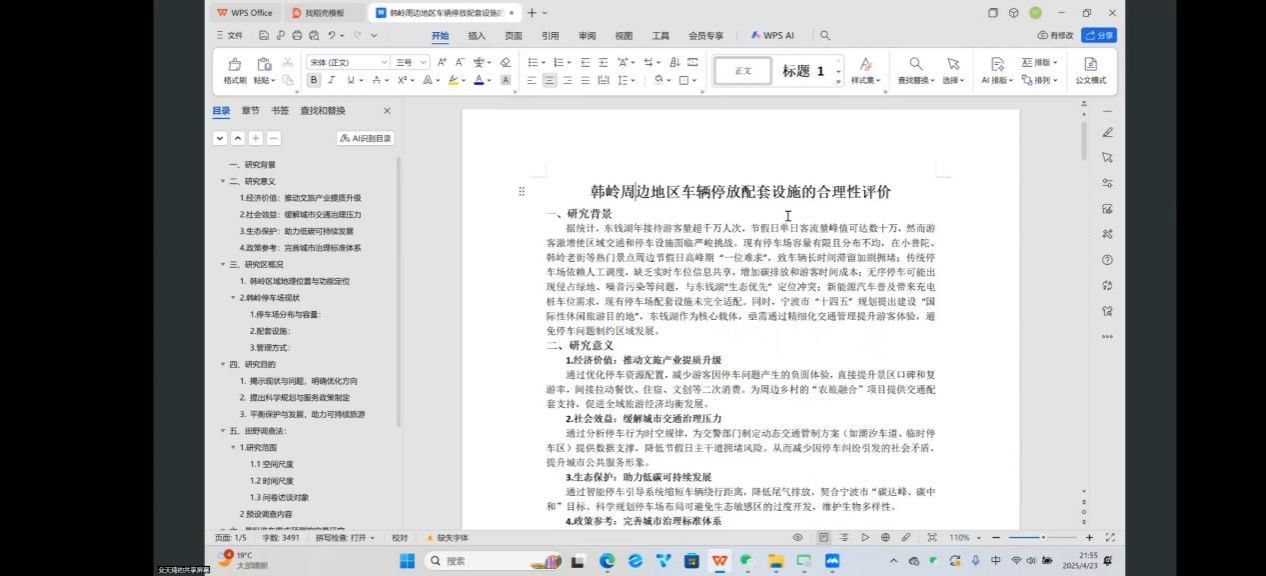Click the 样式集 style set icon
The image size is (1266, 576).
(x=866, y=65)
